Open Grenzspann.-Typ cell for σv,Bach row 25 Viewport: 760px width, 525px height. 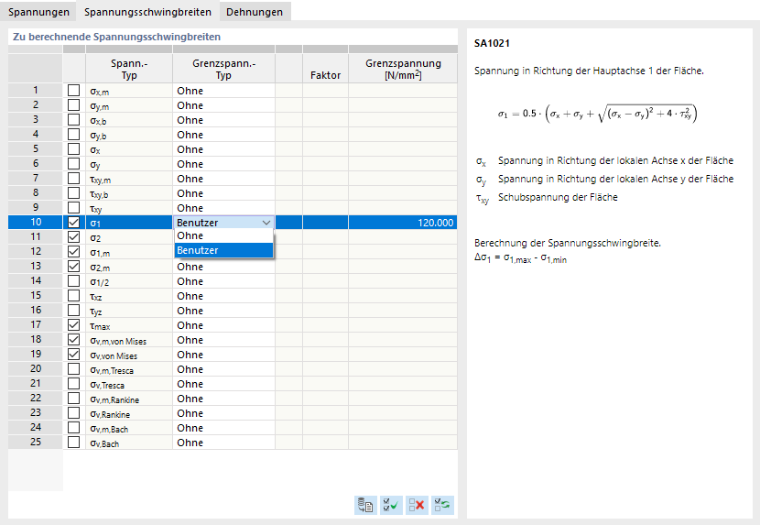pos(224,443)
